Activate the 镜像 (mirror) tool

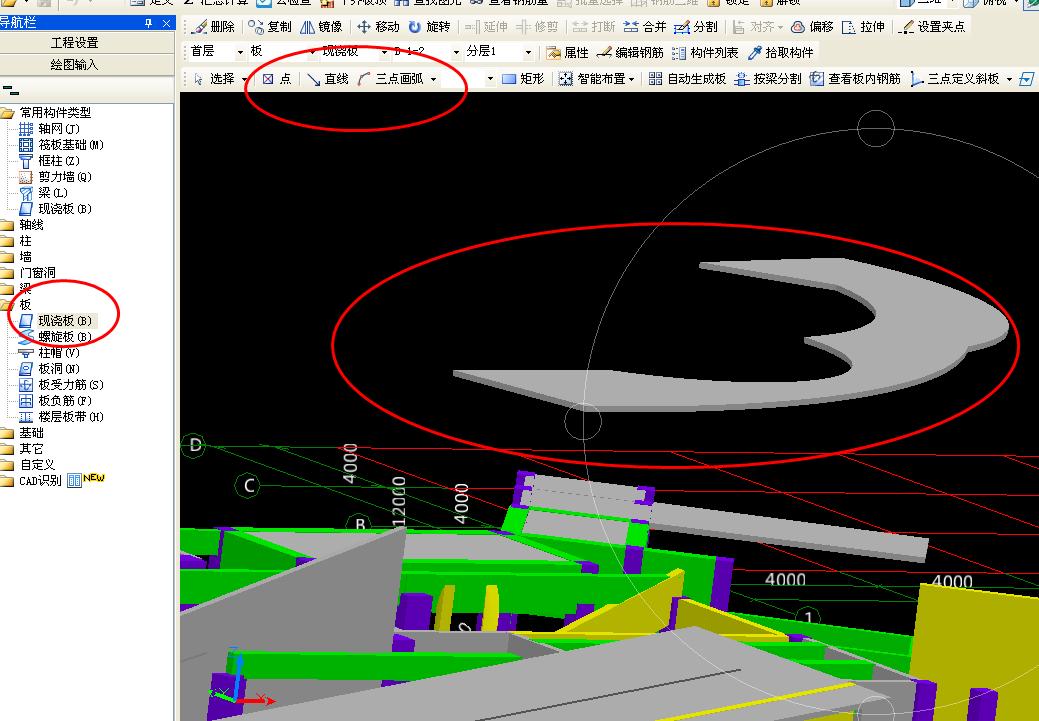pyautogui.click(x=321, y=27)
